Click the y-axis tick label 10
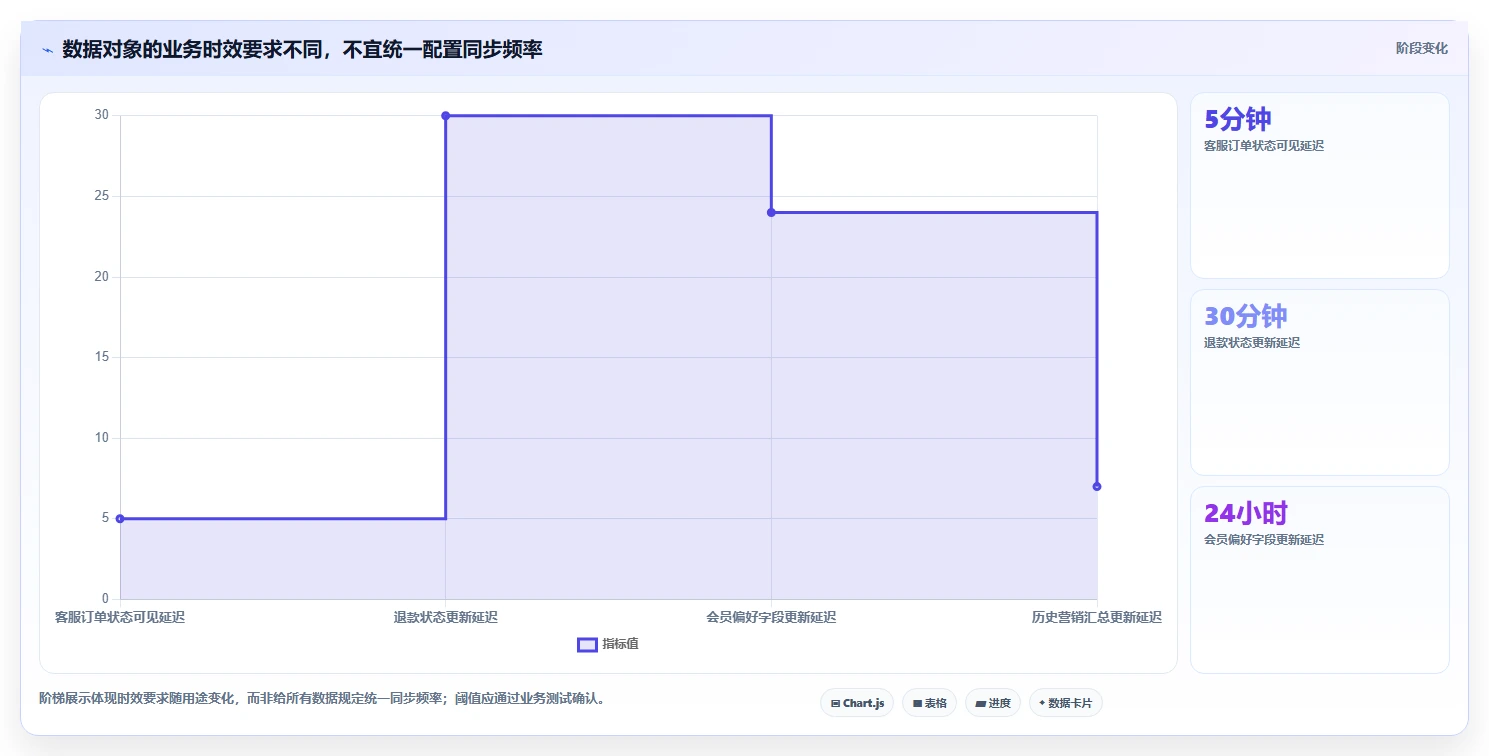 pyautogui.click(x=102, y=438)
